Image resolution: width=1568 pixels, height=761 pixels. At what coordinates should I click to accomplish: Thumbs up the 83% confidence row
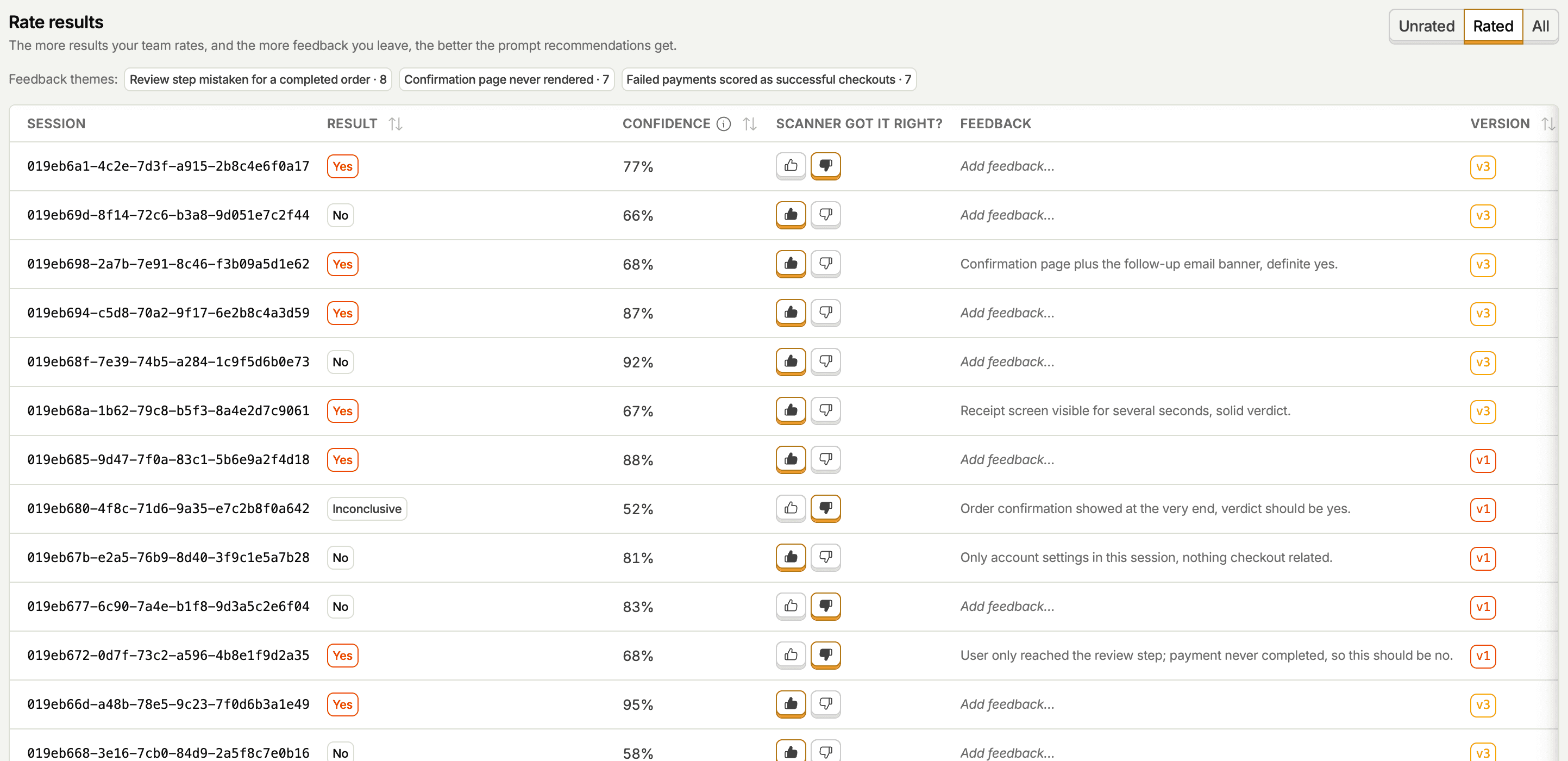tap(791, 607)
